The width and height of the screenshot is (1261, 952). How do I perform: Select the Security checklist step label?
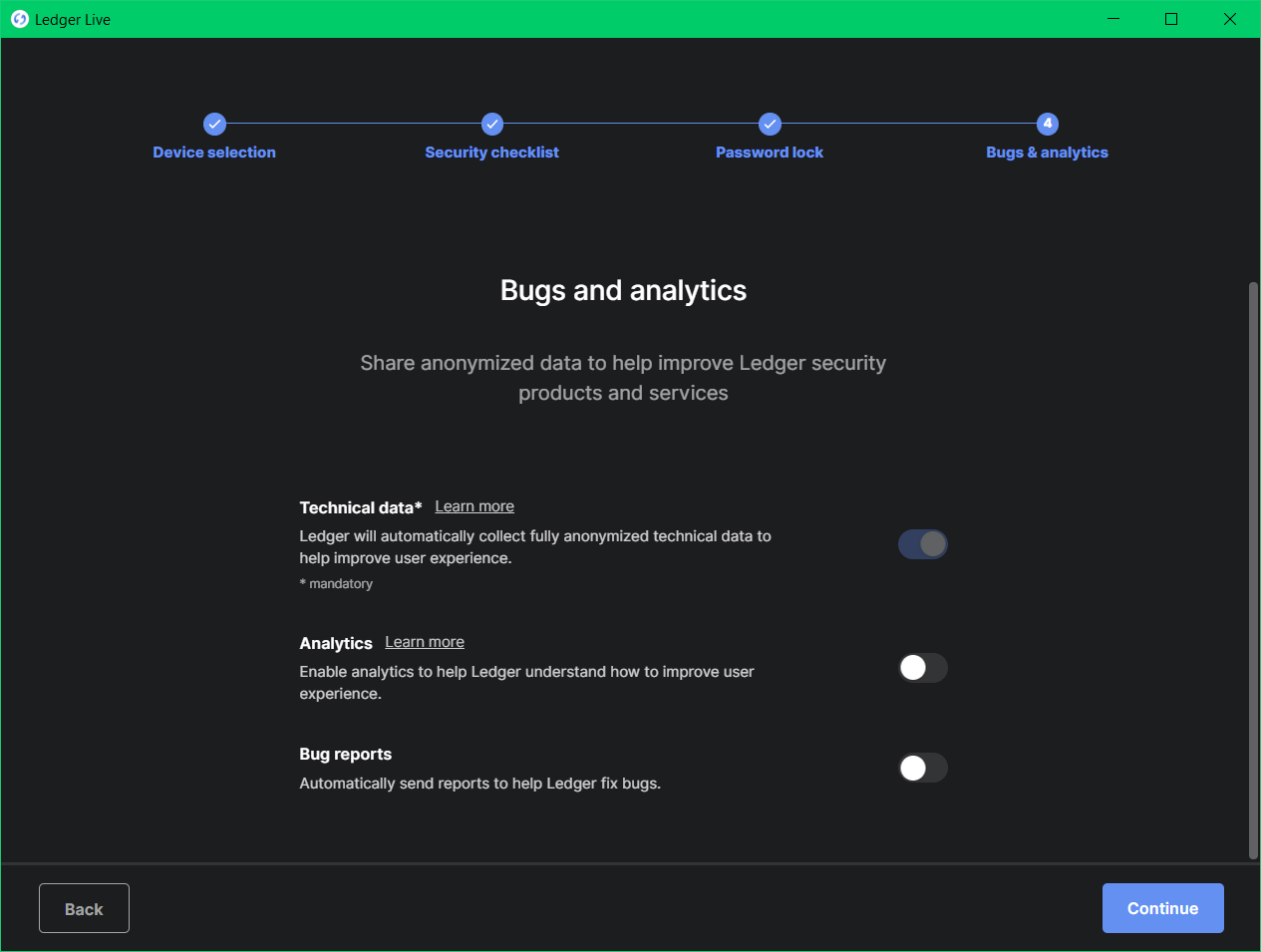click(x=492, y=153)
